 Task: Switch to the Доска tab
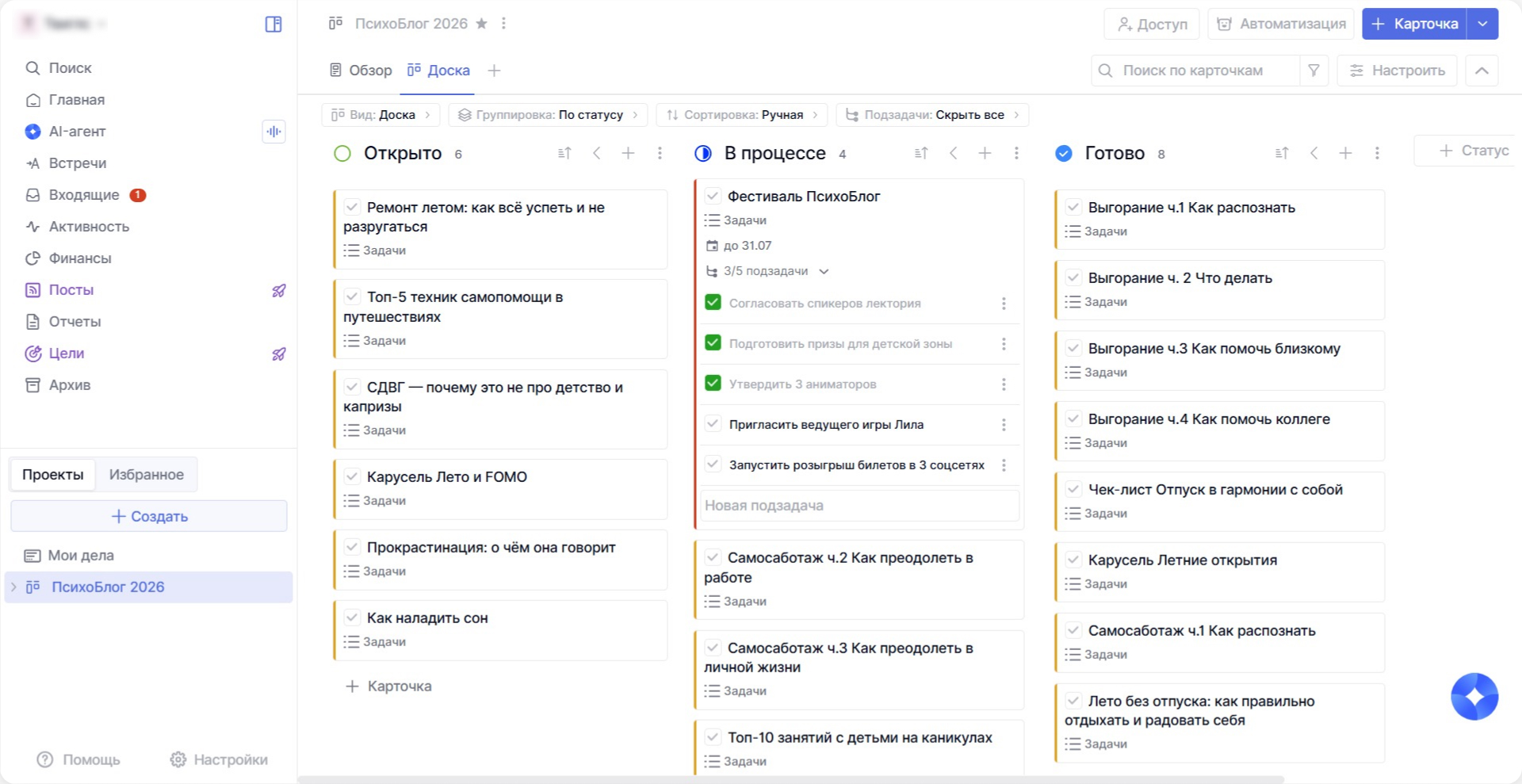click(x=438, y=71)
